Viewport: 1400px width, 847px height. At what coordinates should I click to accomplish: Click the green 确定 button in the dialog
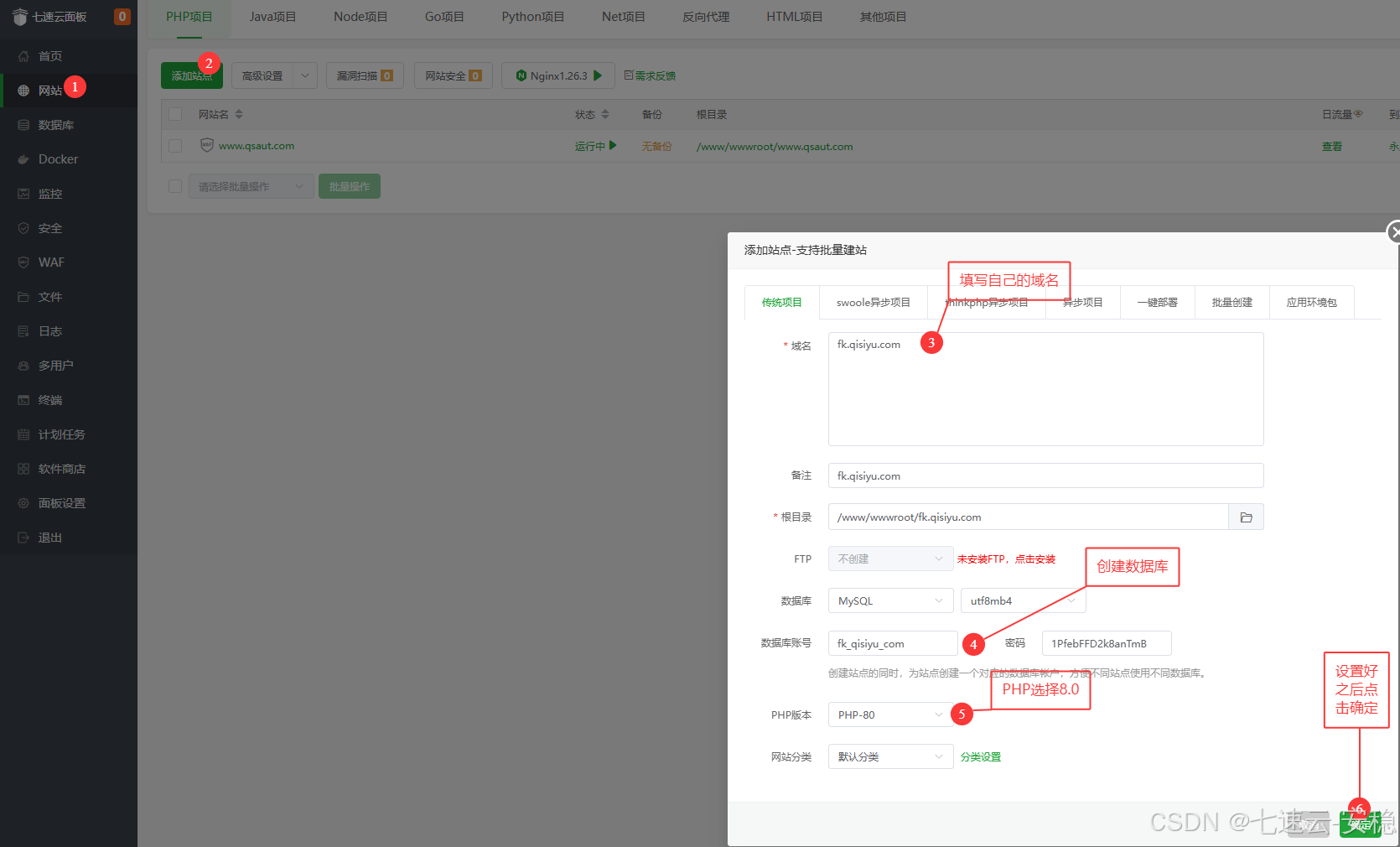(1360, 825)
